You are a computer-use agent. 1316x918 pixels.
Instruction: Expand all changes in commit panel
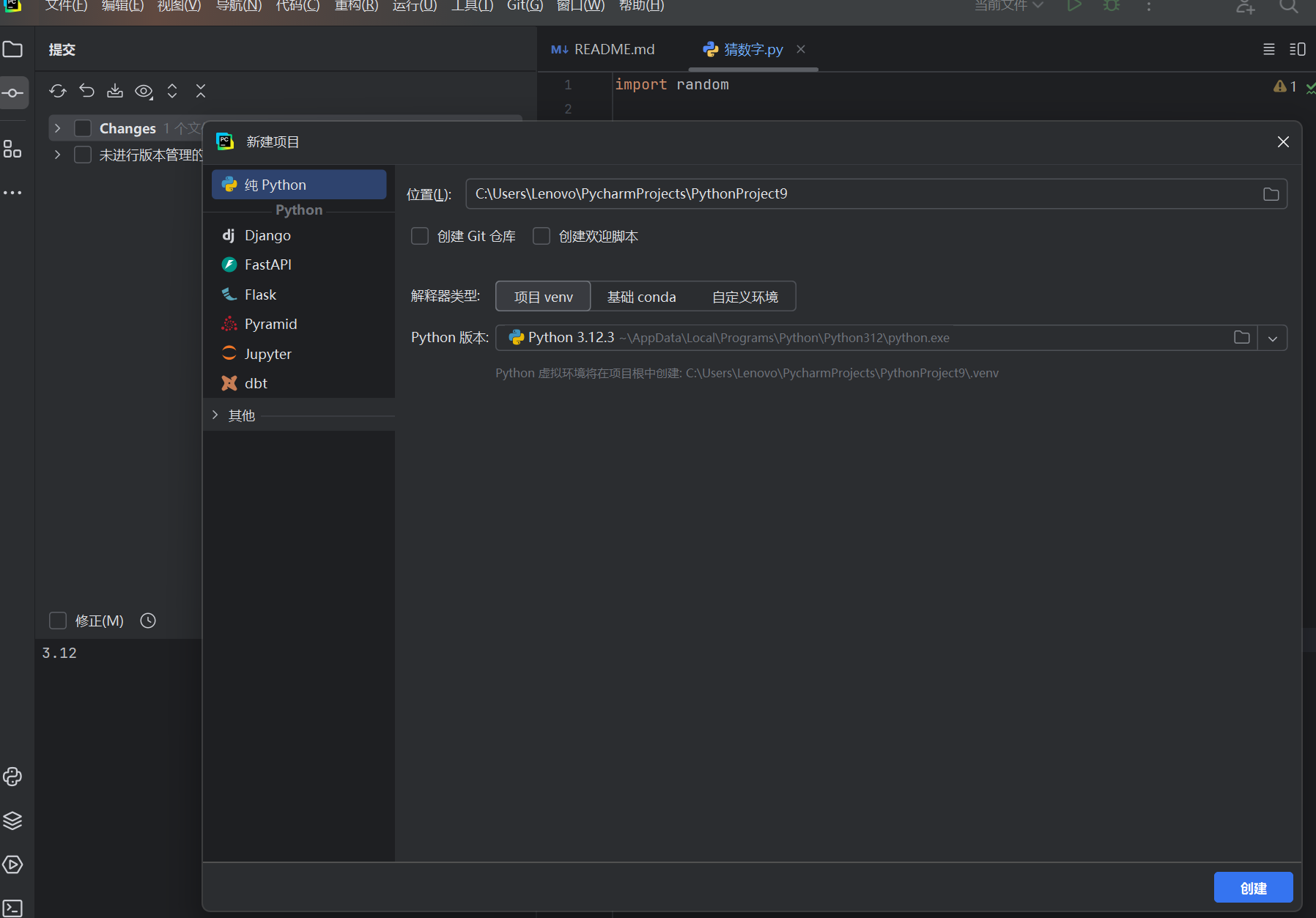tap(172, 91)
